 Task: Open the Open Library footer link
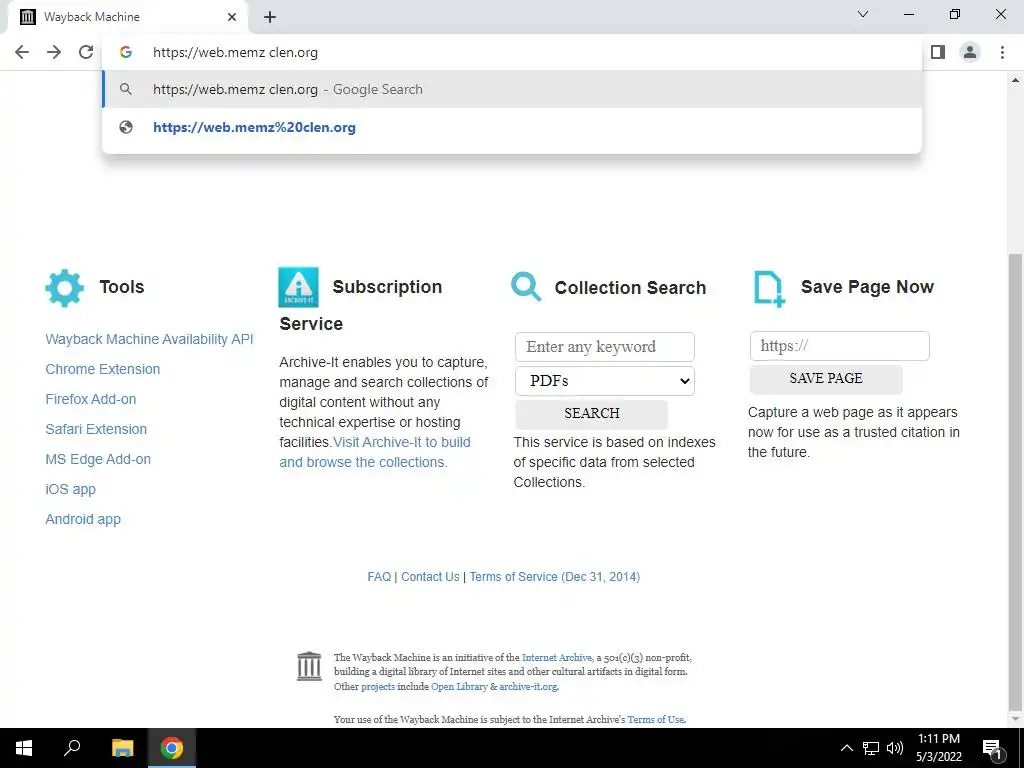point(459,687)
